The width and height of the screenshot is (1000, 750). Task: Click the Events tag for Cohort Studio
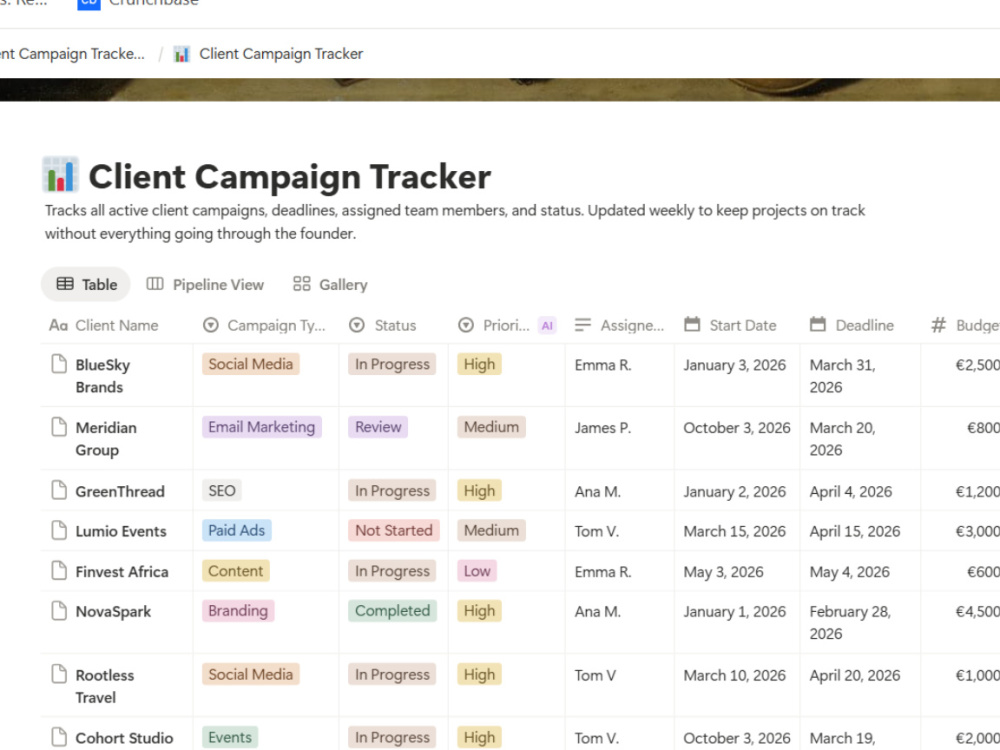(x=230, y=737)
